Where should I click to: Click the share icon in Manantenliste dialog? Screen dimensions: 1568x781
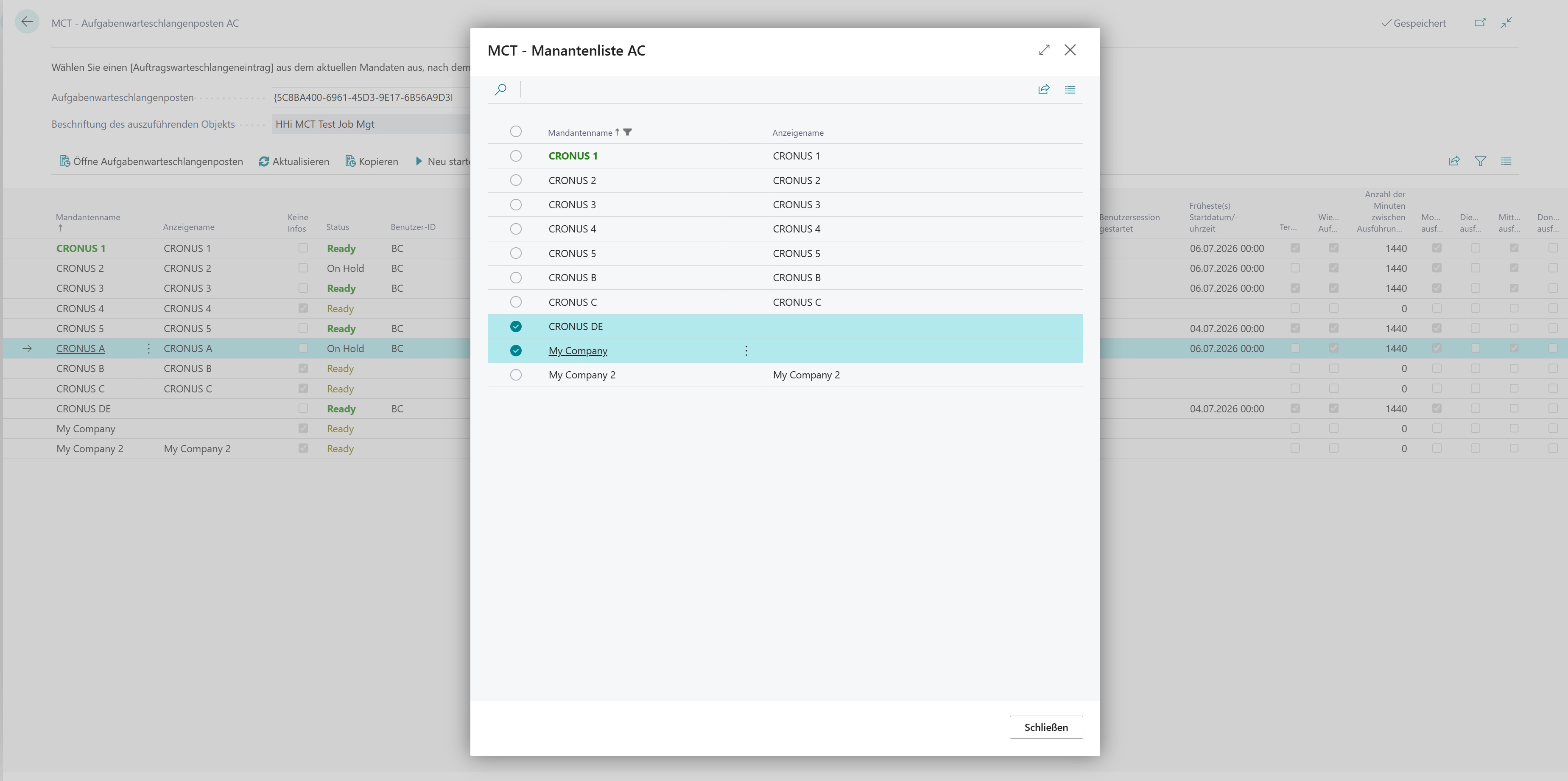[x=1043, y=90]
